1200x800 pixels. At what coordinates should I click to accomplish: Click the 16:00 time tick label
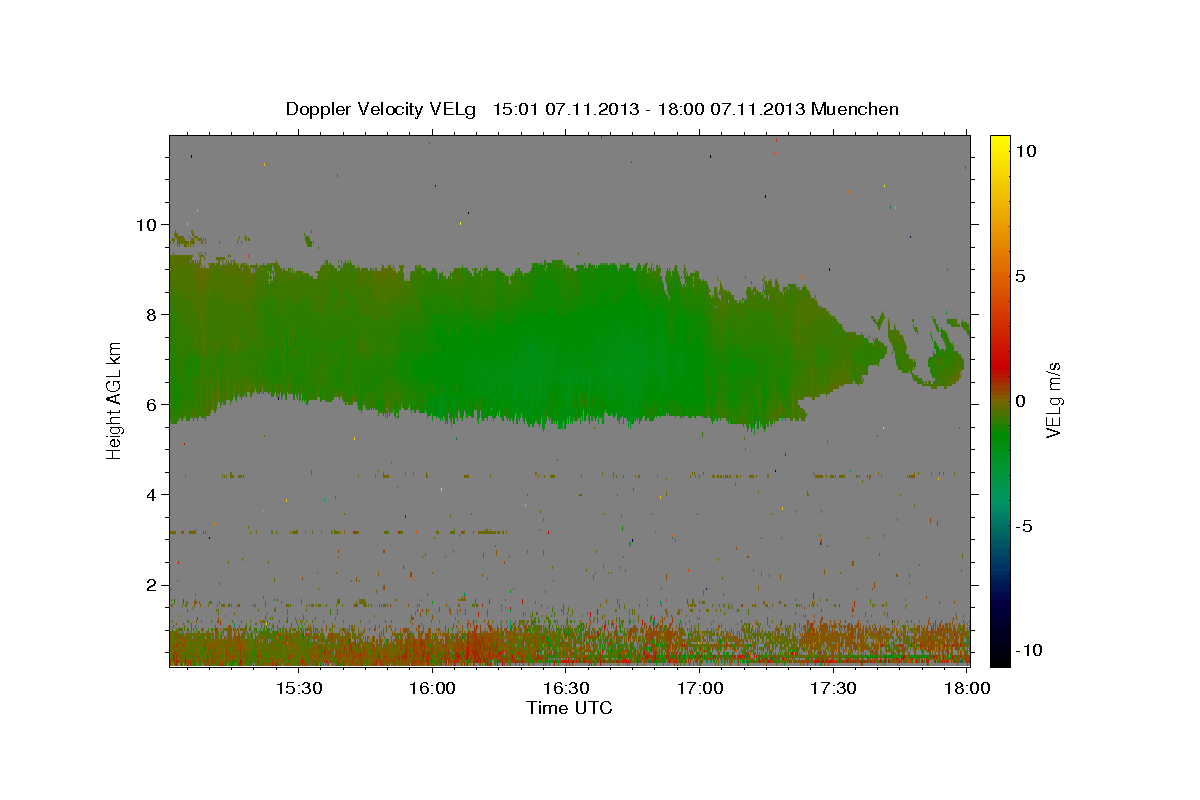pyautogui.click(x=433, y=689)
